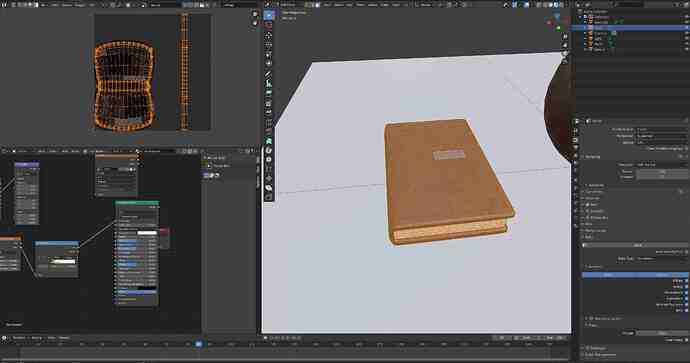The height and width of the screenshot is (363, 690).
Task: Select the Inset Faces tool
Action: 269,113
